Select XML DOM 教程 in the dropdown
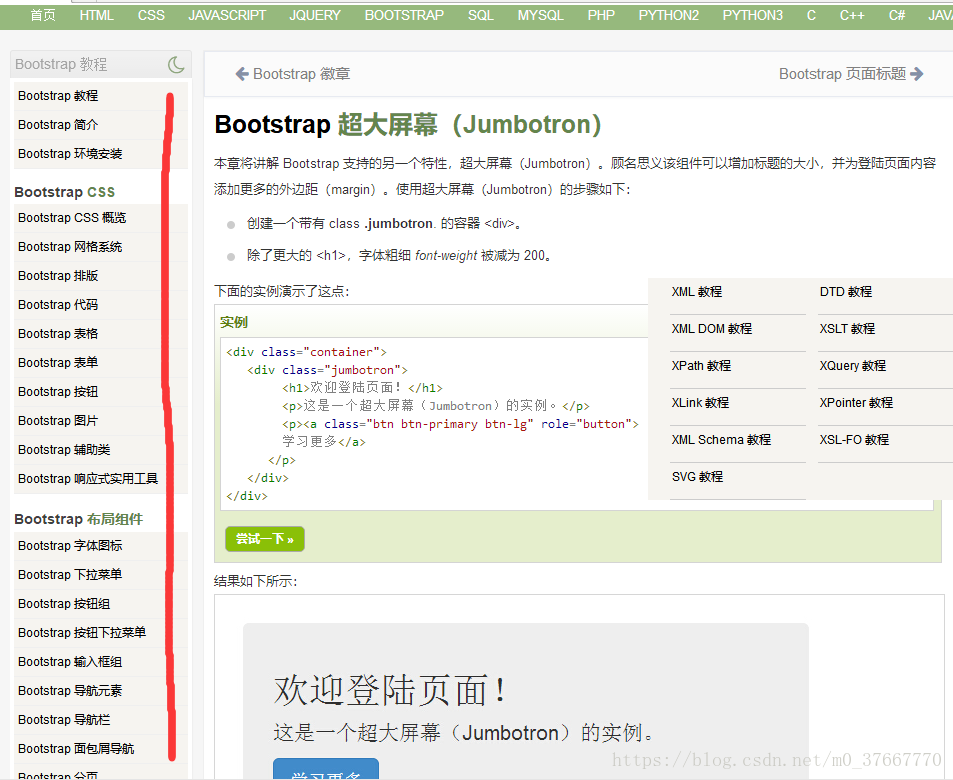Screen dimensions: 953x780 pos(712,329)
